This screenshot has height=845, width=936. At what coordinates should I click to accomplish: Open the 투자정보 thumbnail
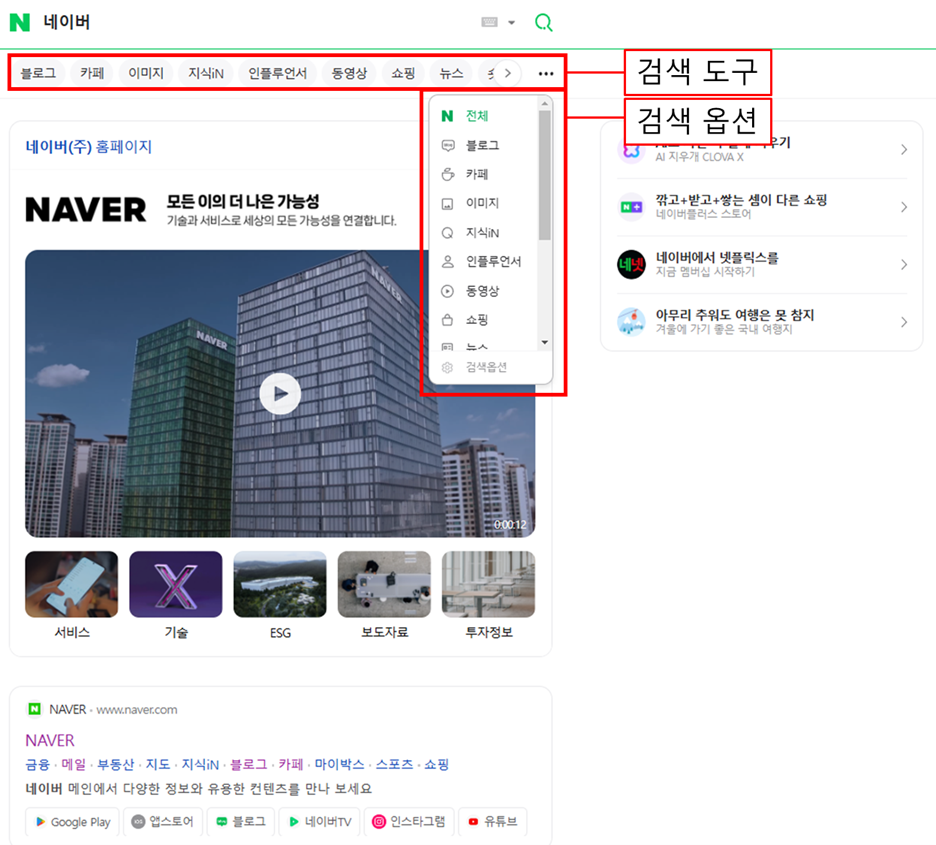(x=488, y=584)
